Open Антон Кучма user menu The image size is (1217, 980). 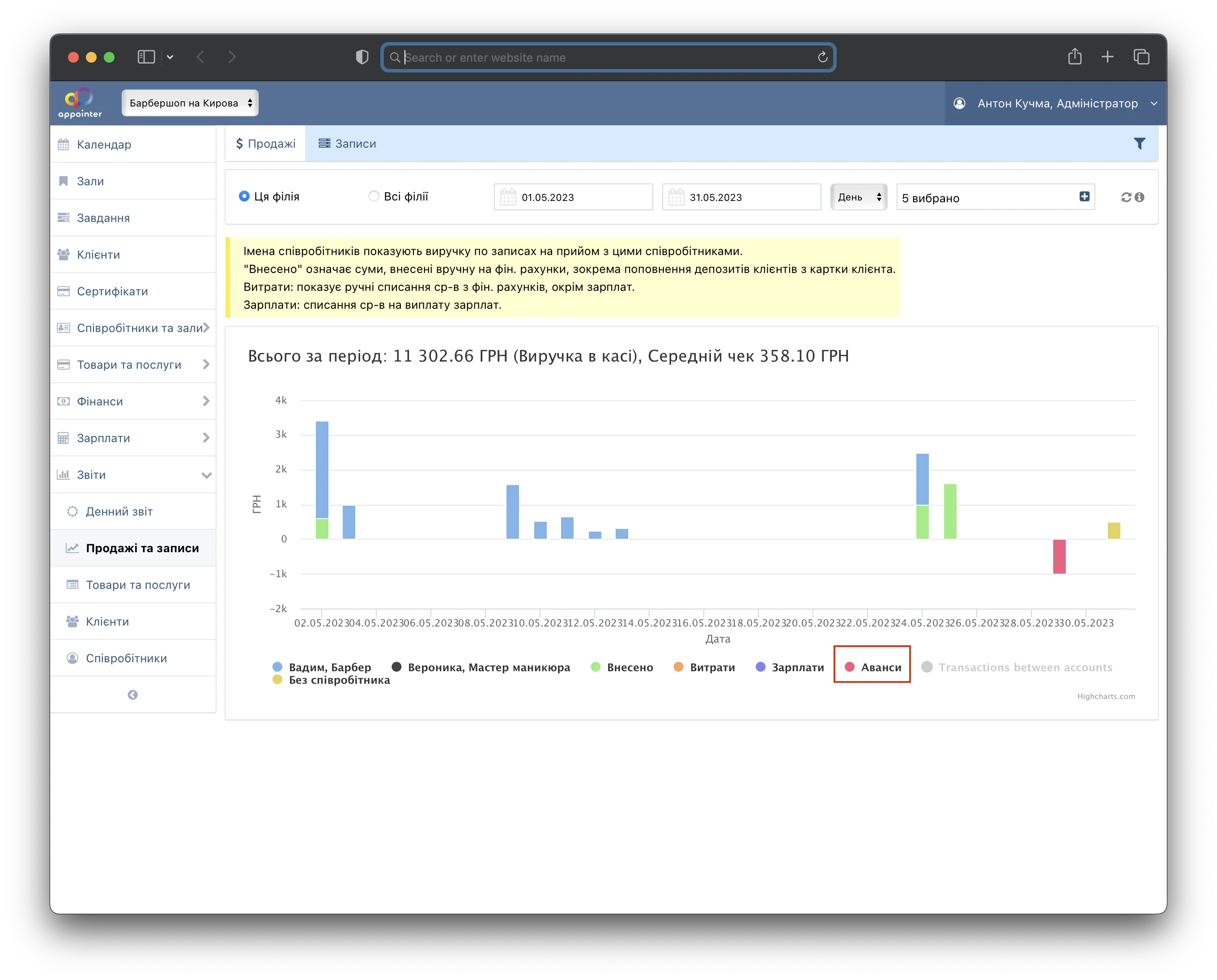click(x=1055, y=103)
